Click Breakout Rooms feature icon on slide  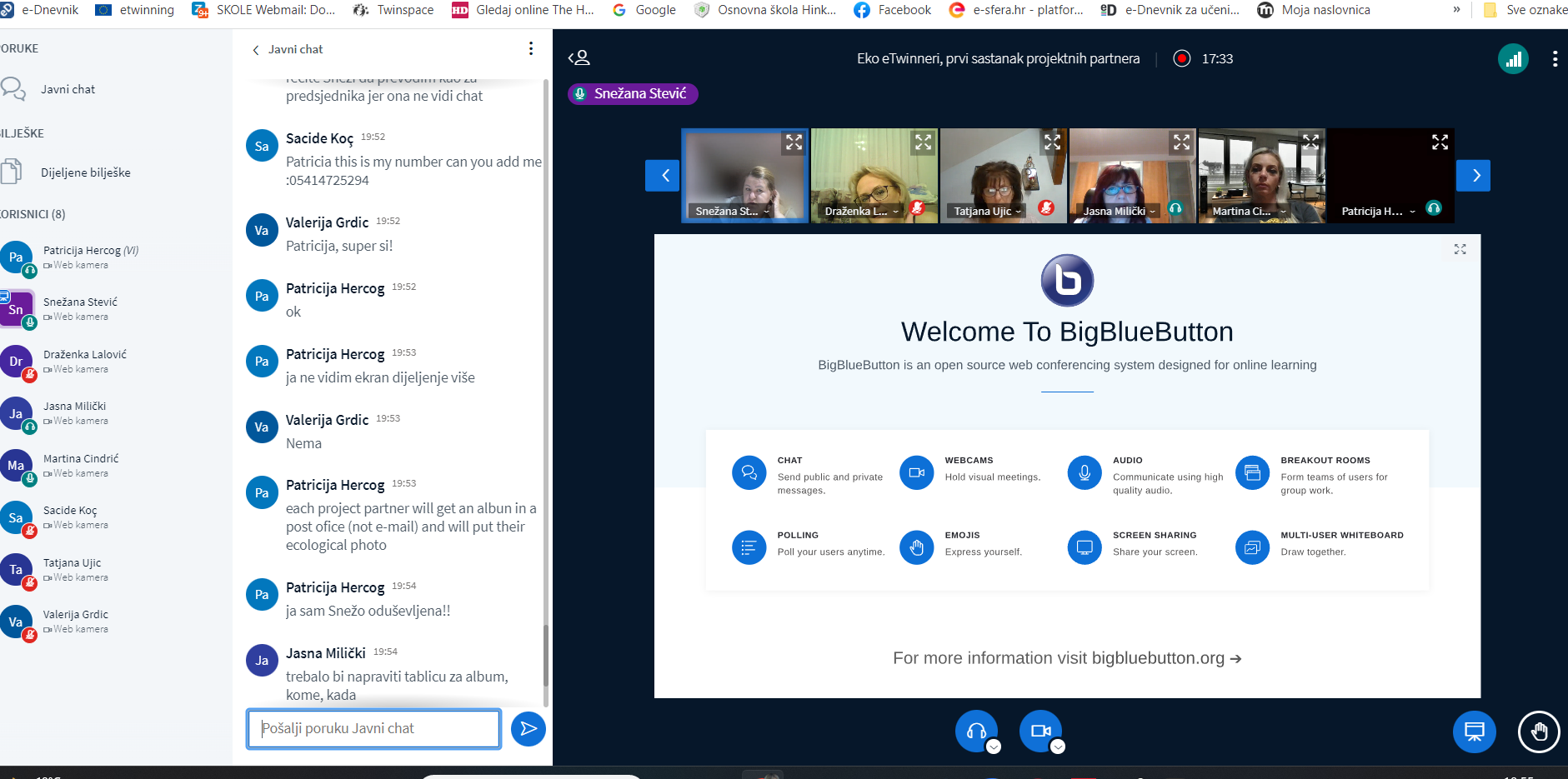click(x=1252, y=472)
